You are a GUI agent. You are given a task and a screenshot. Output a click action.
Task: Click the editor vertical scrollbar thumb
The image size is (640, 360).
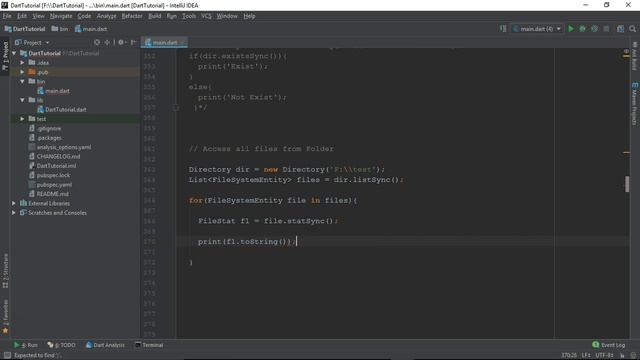(x=627, y=184)
